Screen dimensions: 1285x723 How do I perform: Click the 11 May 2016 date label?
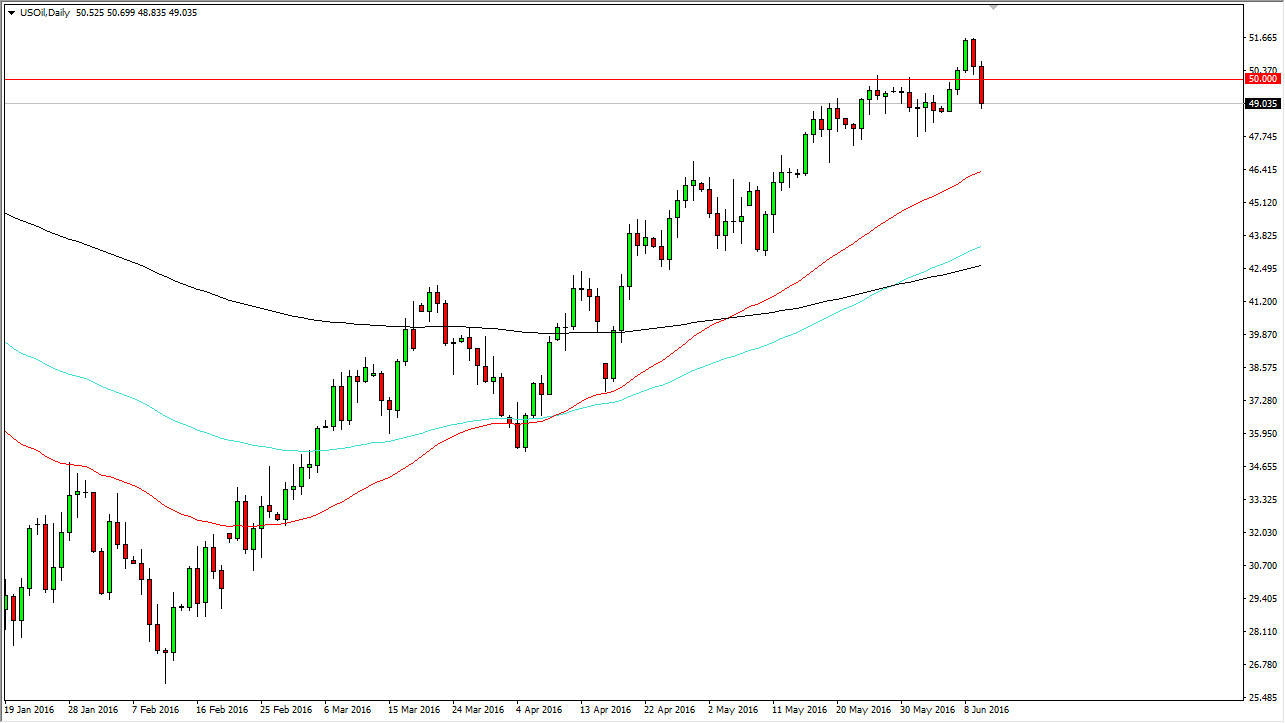(798, 710)
